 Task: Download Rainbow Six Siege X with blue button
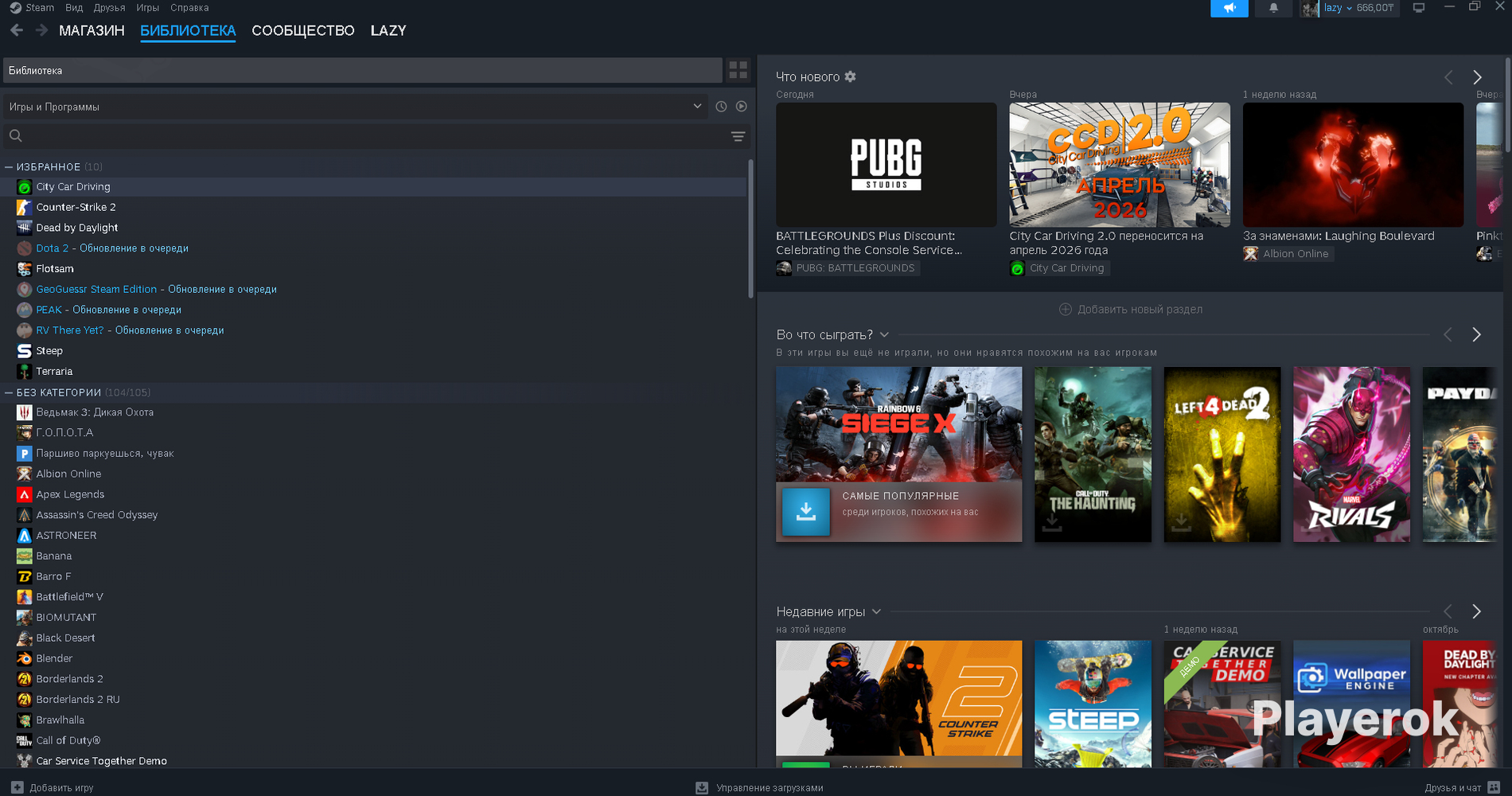[806, 512]
